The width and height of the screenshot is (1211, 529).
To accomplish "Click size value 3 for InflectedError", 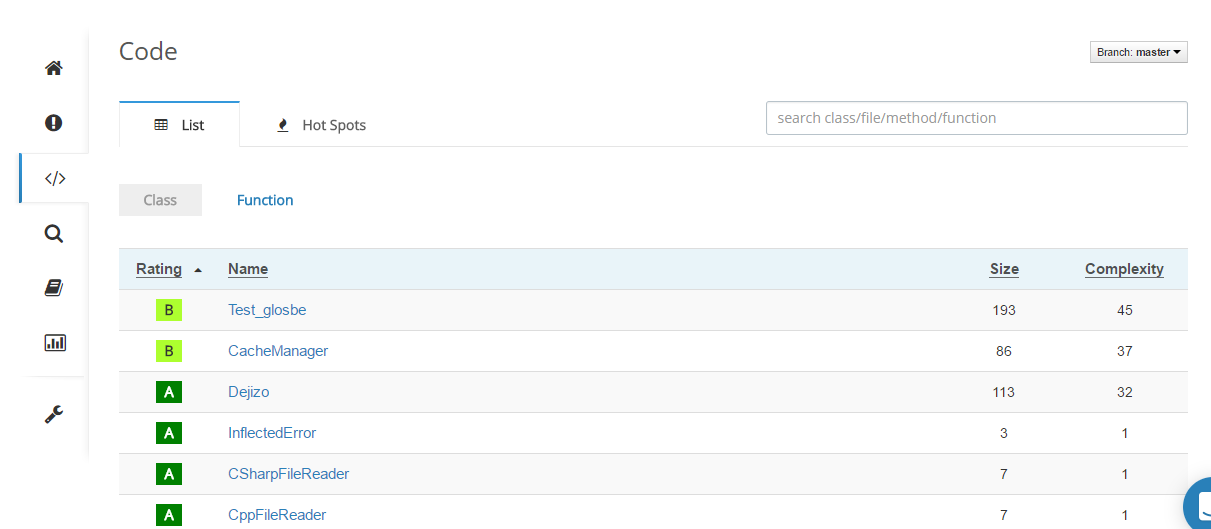I will tap(1004, 433).
